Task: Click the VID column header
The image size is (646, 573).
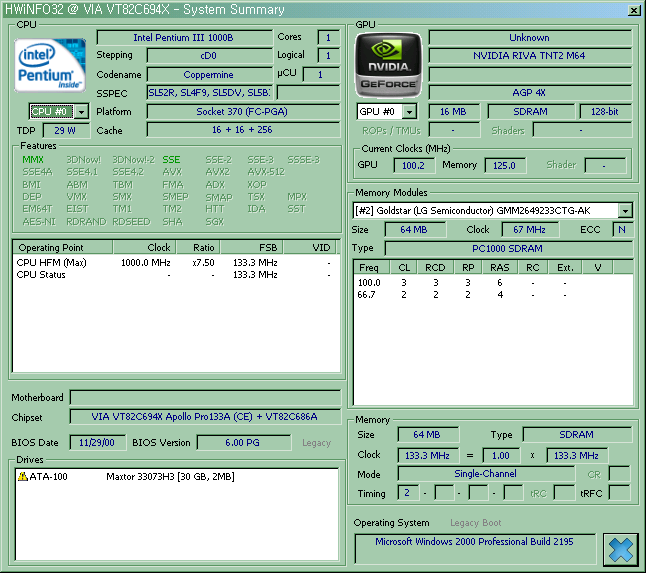Action: coord(310,248)
